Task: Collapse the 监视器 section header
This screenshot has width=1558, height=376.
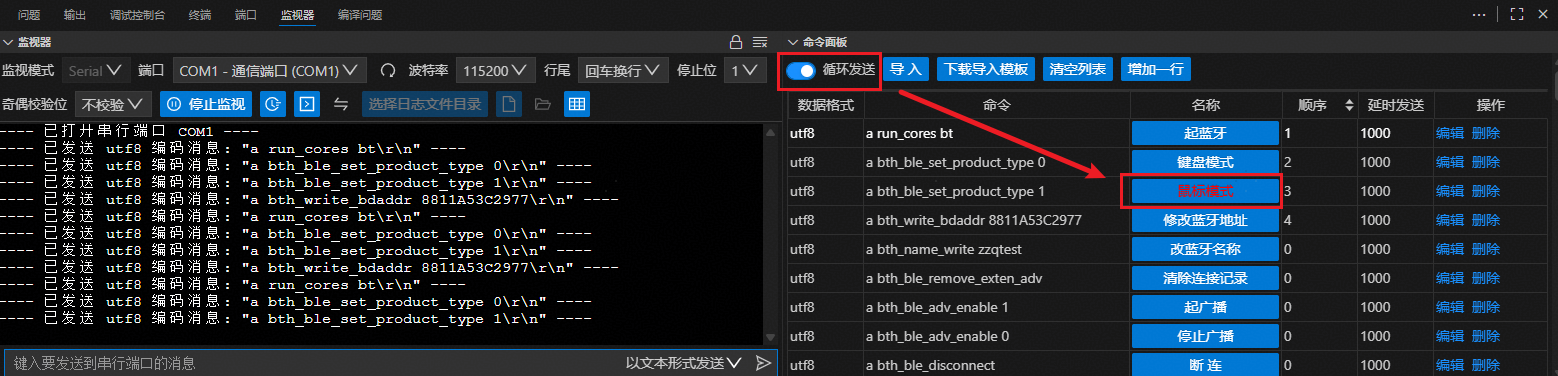Action: click(x=28, y=42)
